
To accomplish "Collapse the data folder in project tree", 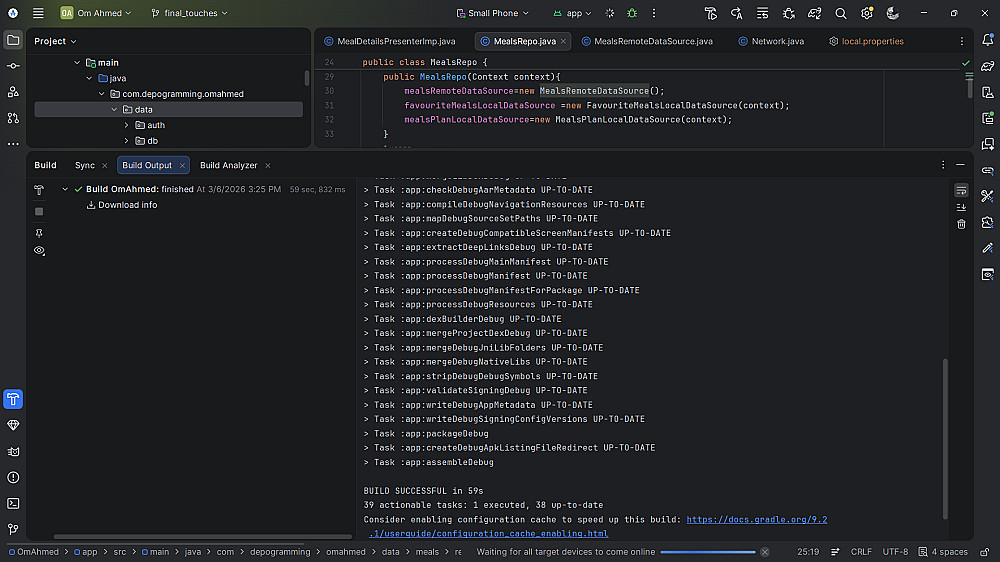I will 115,109.
